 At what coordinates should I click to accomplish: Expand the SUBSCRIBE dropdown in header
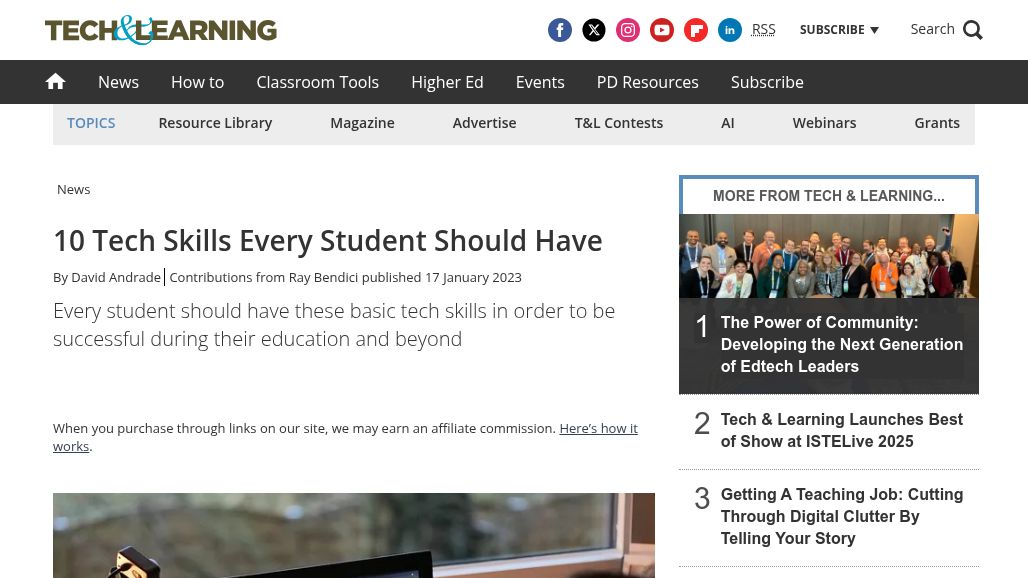(839, 29)
